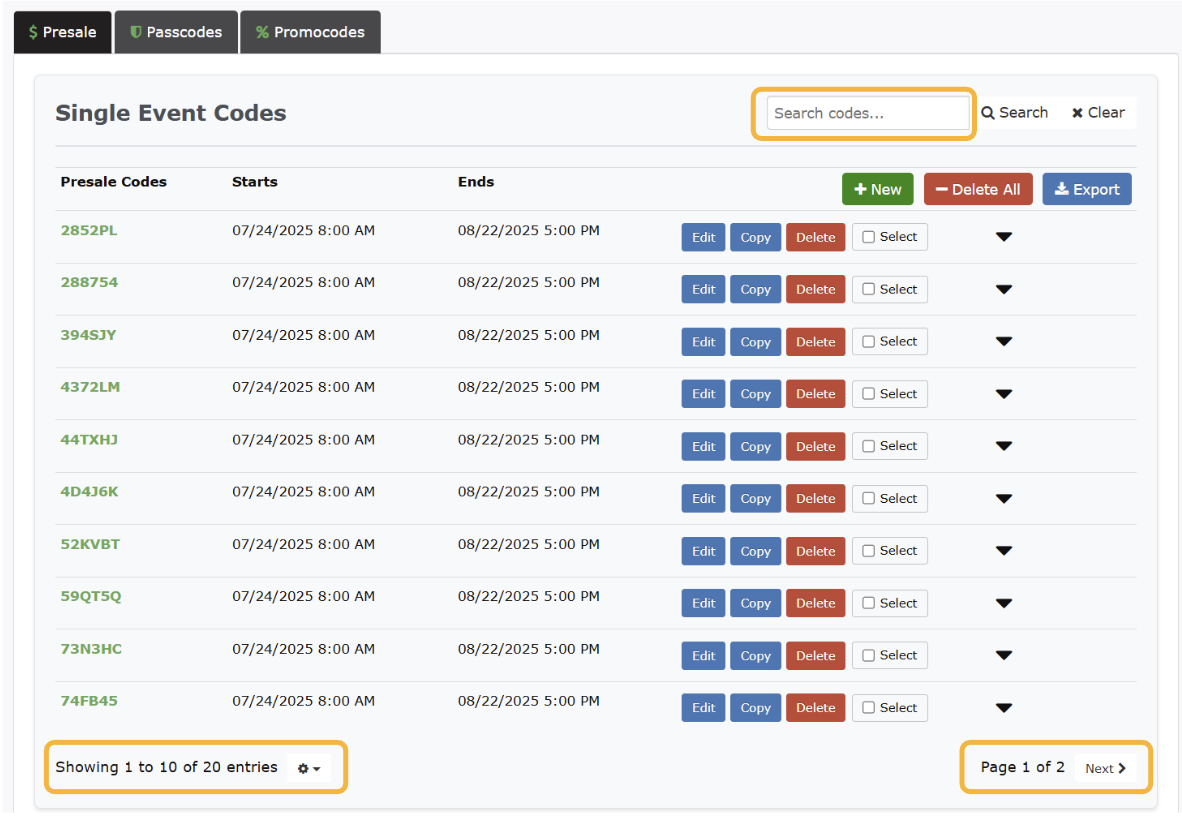The image size is (1182, 817).
Task: Click the Clear X button
Action: coord(1098,113)
